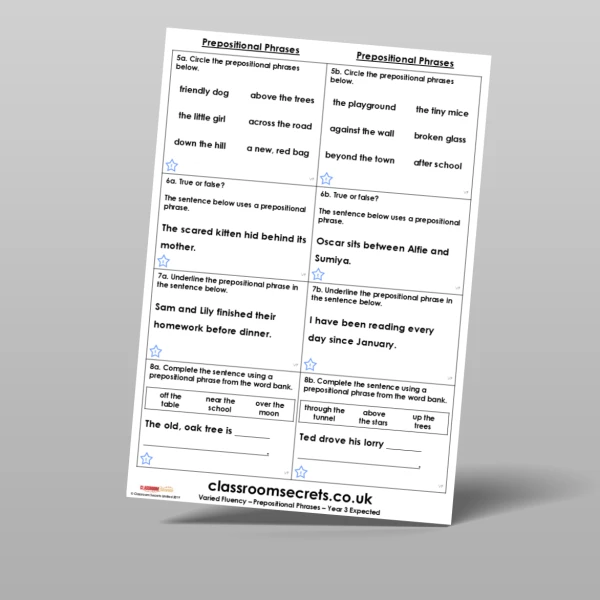The image size is (600, 600).
Task: Click the phrase "broken glass"
Action: click(x=440, y=137)
